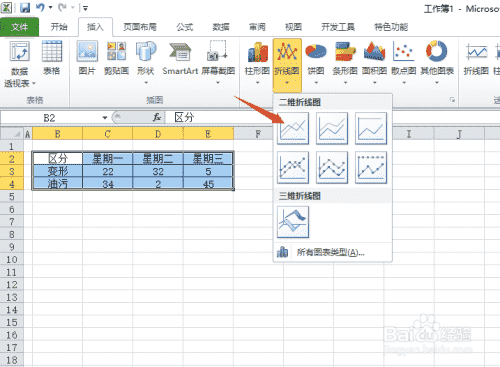Select the cell with value 45

click(x=208, y=184)
